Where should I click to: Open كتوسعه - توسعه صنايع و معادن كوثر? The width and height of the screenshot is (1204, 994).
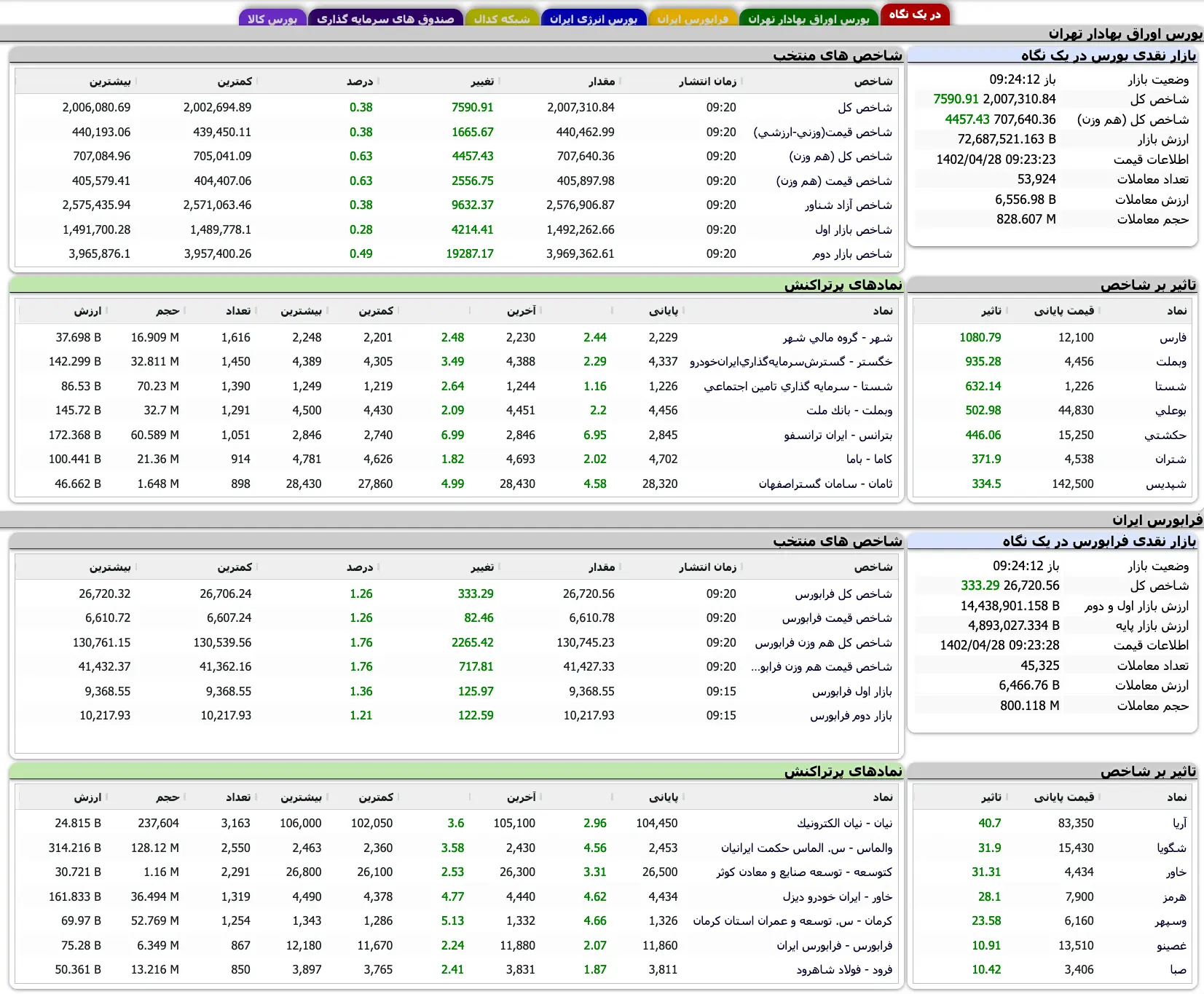(x=804, y=872)
